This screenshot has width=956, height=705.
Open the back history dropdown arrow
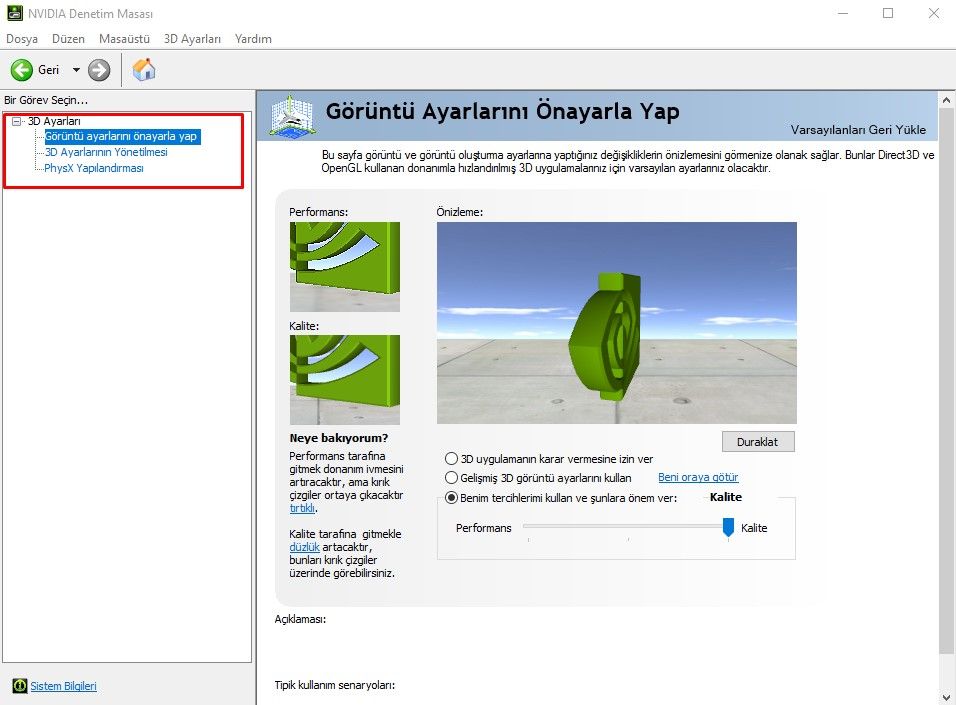coord(76,70)
